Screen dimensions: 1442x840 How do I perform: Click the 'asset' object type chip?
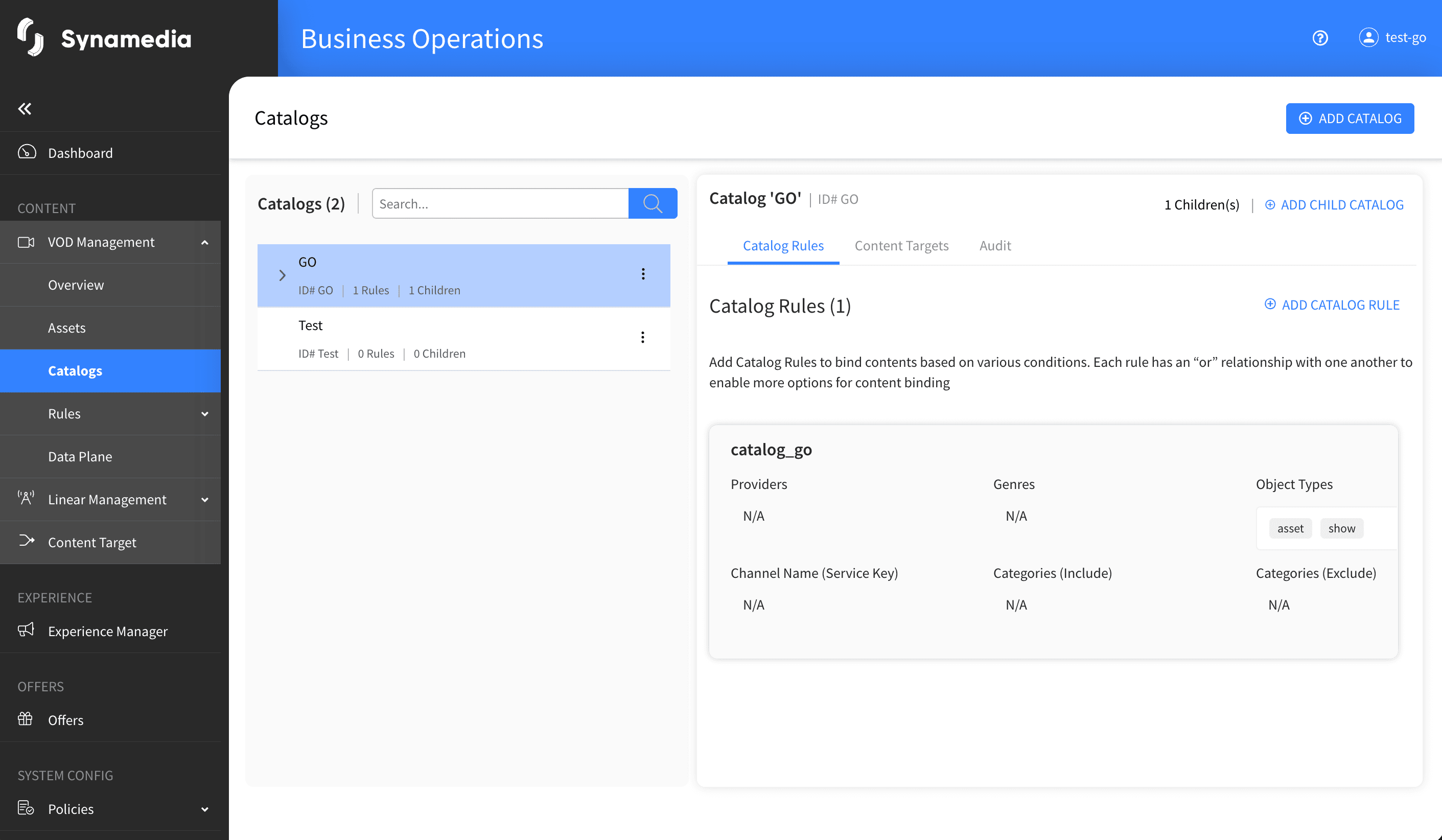tap(1290, 528)
